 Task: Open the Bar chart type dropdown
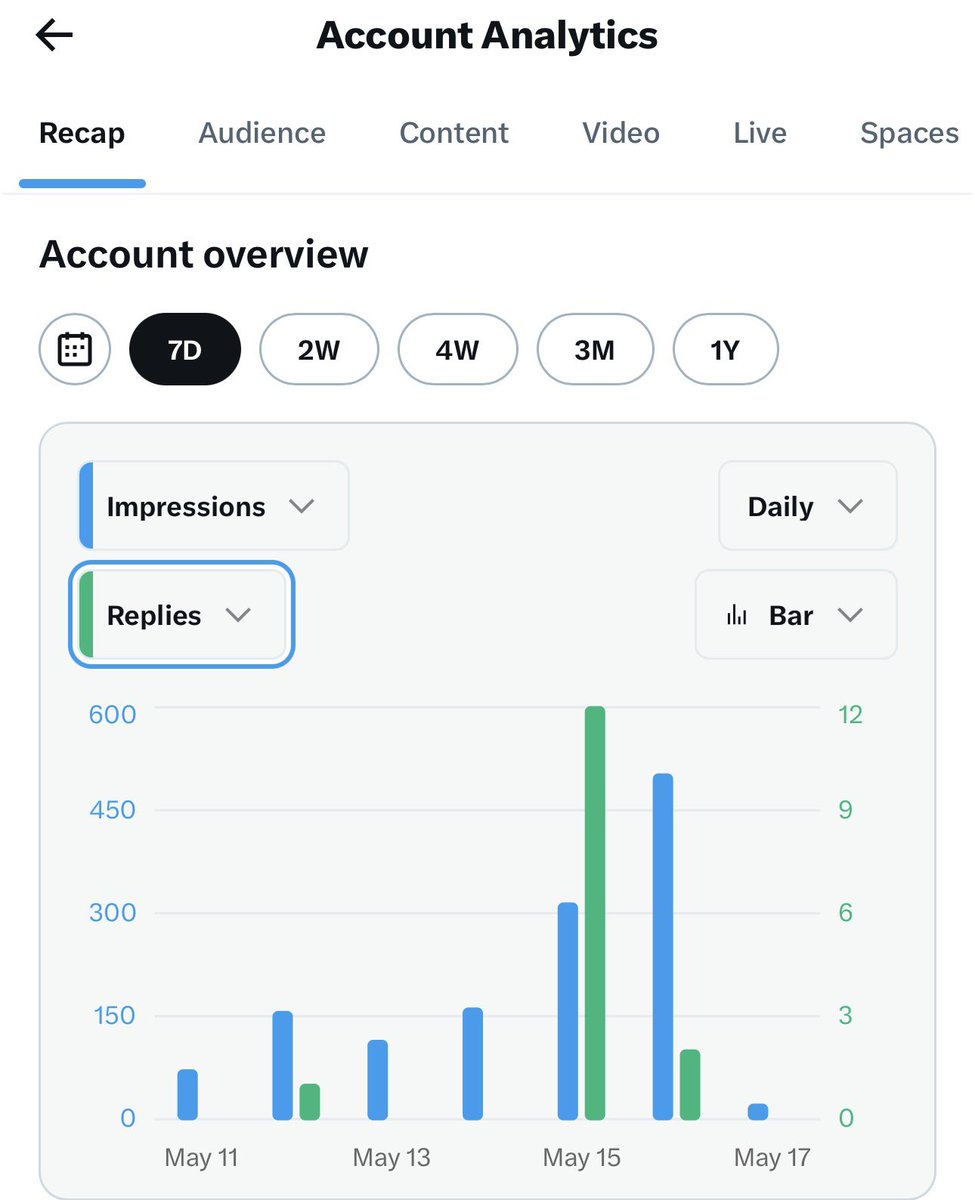796,615
